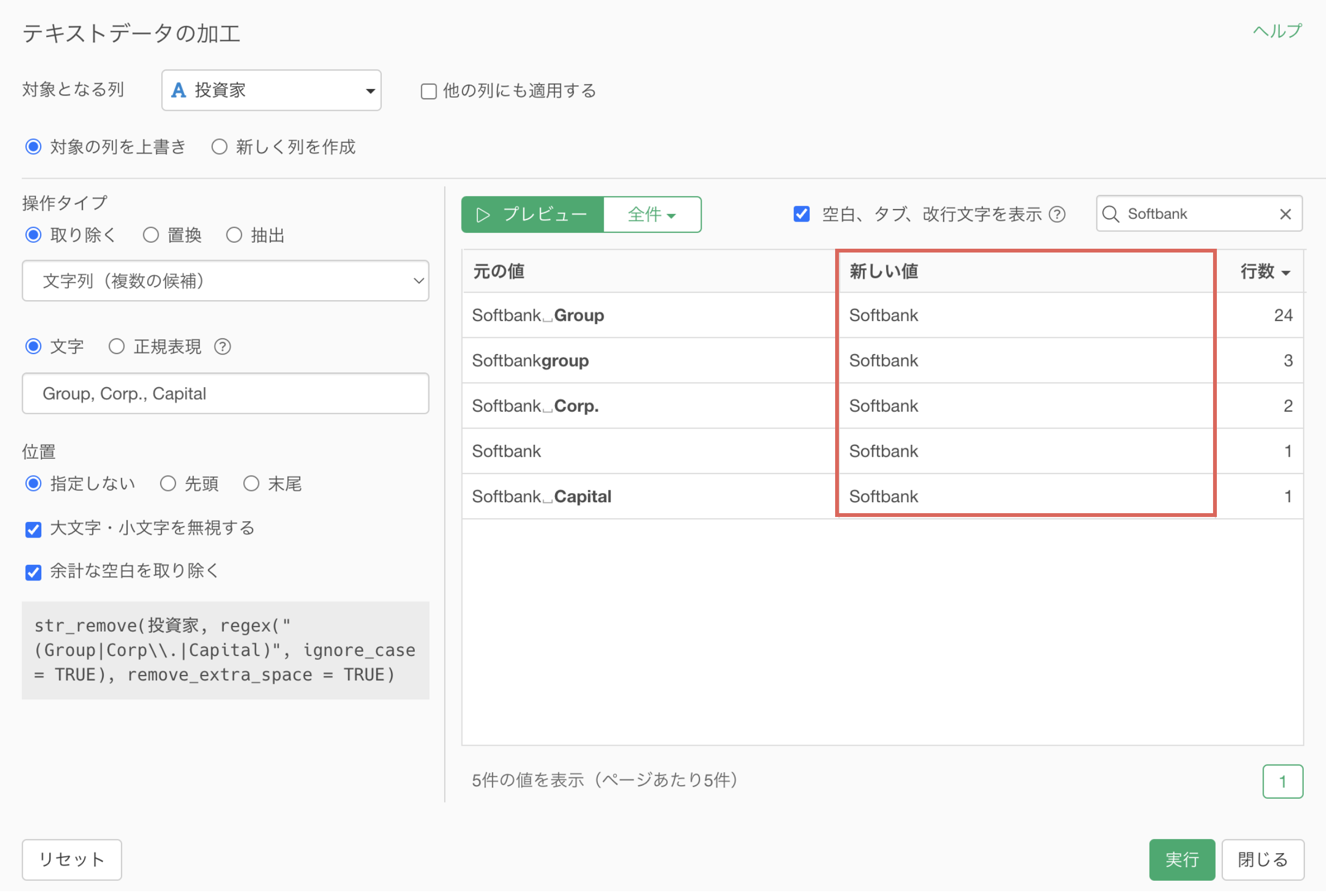1326x896 pixels.
Task: Toggle 空白、タブ、改行文字を表示 checkbox
Action: pyautogui.click(x=801, y=214)
